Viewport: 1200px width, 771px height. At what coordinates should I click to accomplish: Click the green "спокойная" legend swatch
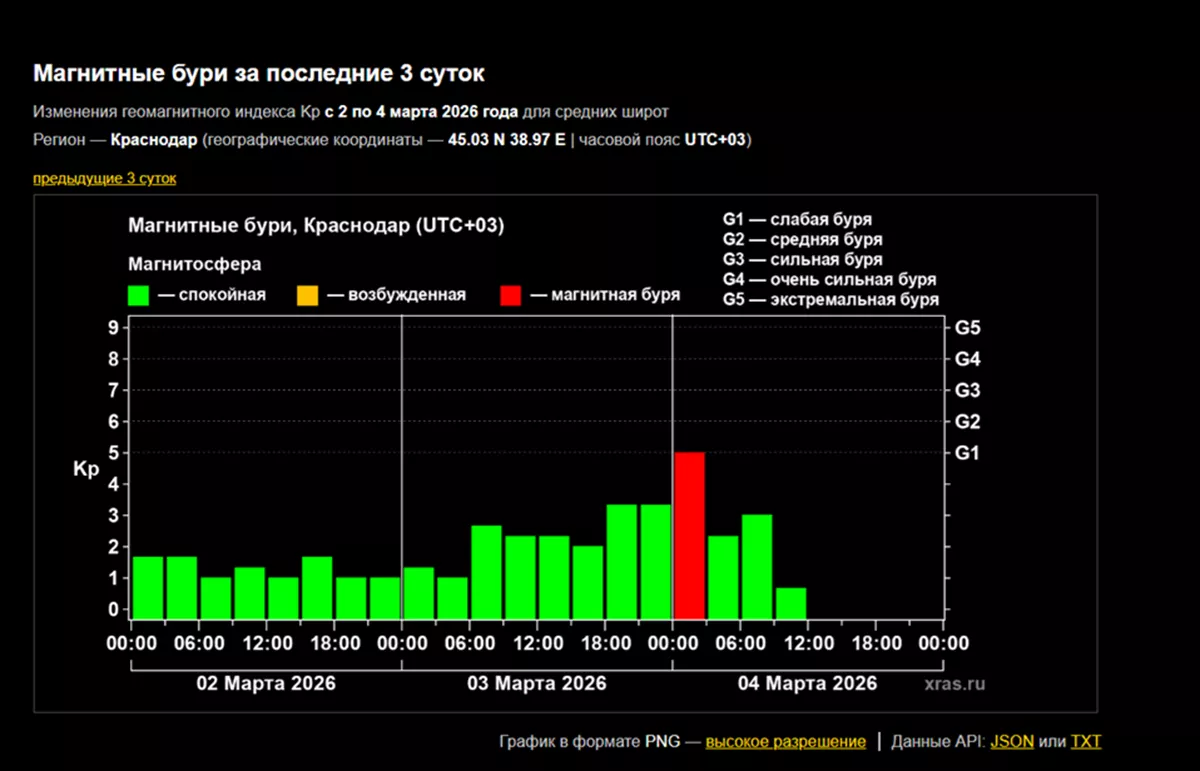pos(139,295)
